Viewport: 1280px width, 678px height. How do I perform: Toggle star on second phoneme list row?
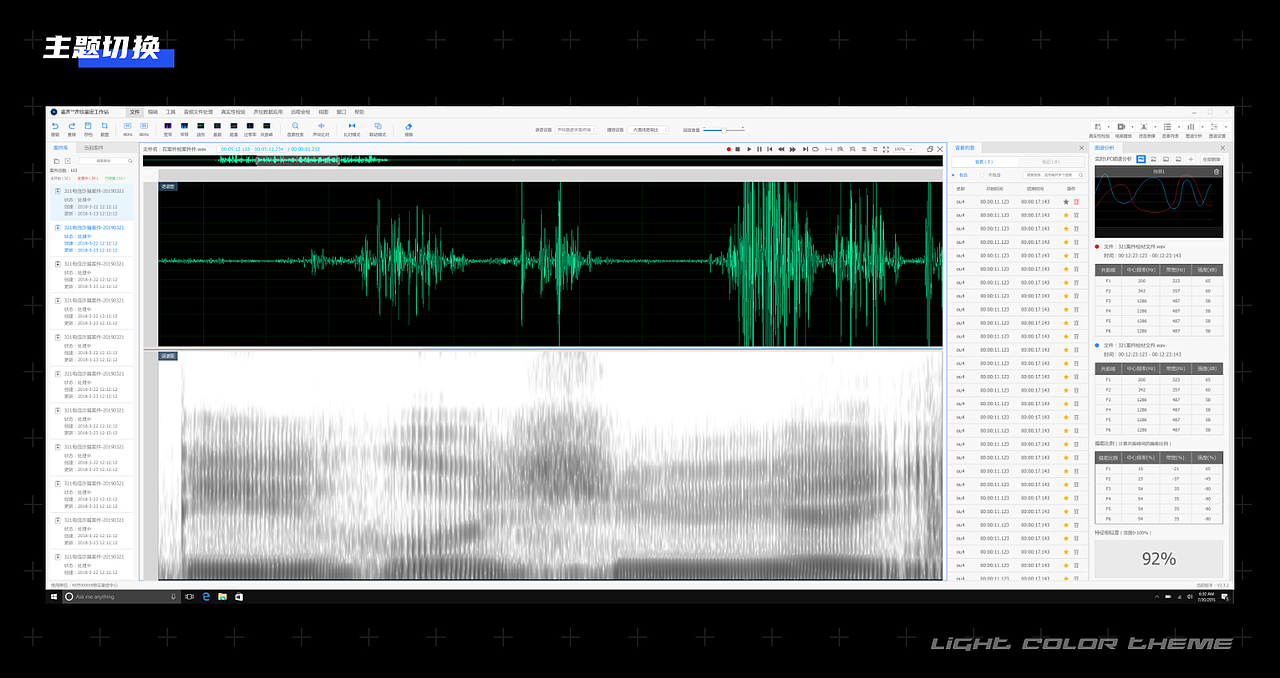(1066, 215)
